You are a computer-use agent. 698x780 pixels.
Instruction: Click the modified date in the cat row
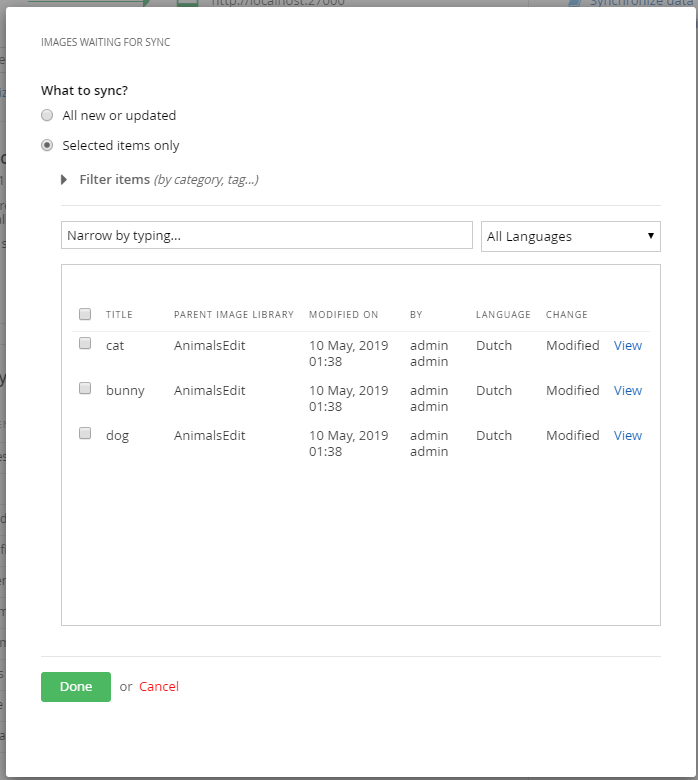[x=348, y=353]
